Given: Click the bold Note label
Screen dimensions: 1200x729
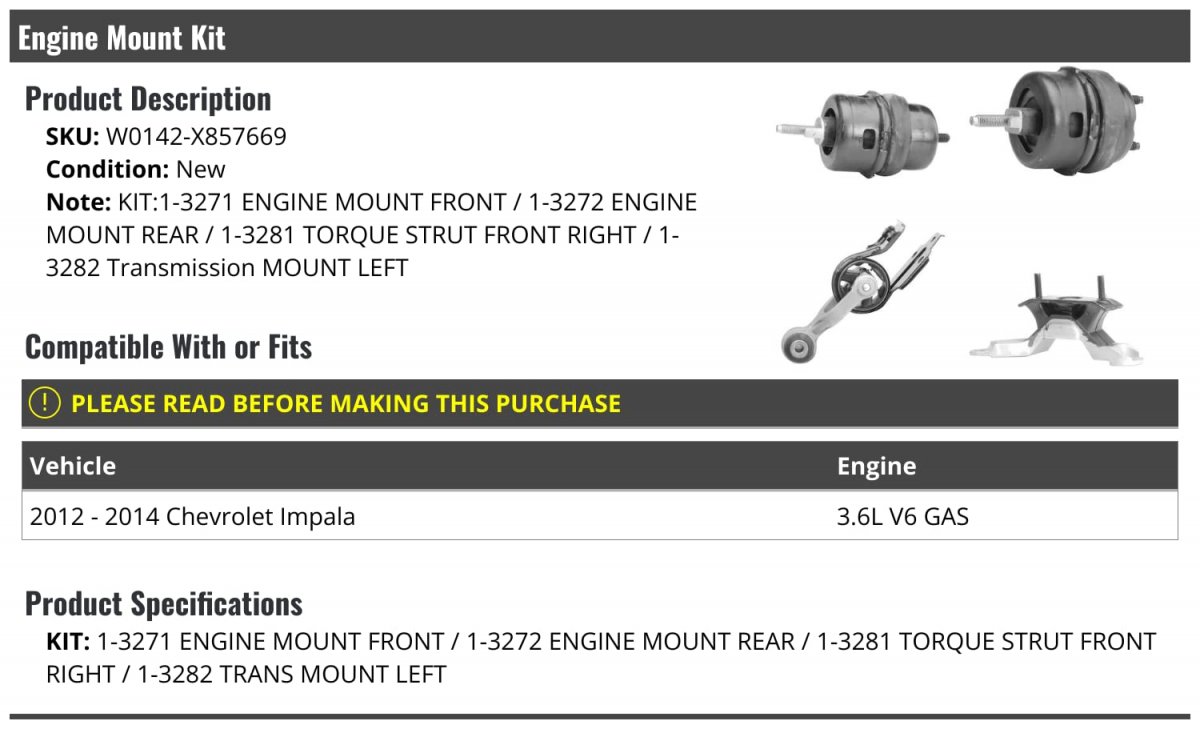Looking at the screenshot, I should click(77, 202).
